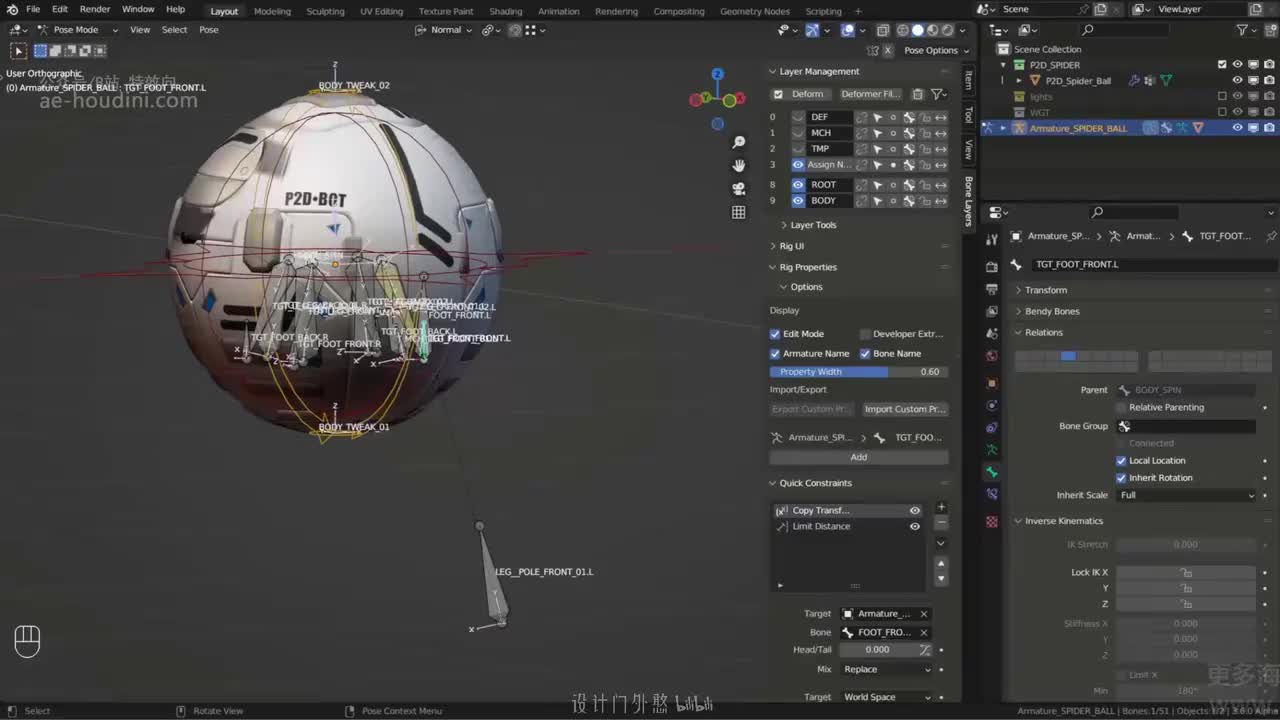Uncheck the Local Location checkbox

[x=1121, y=461]
